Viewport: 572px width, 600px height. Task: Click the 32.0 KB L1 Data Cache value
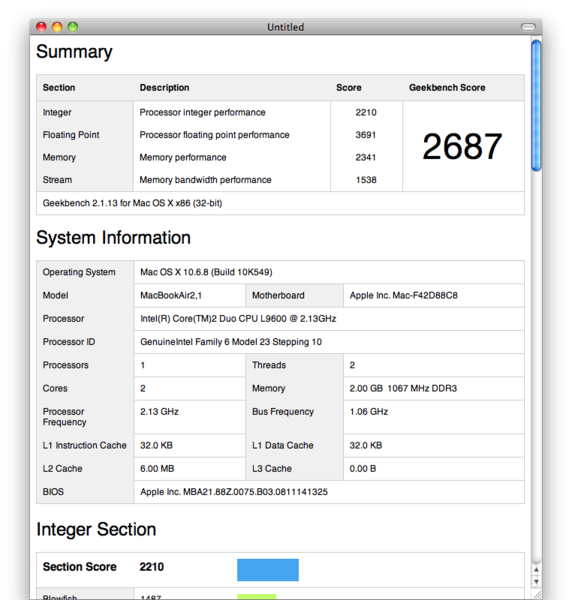coord(365,445)
